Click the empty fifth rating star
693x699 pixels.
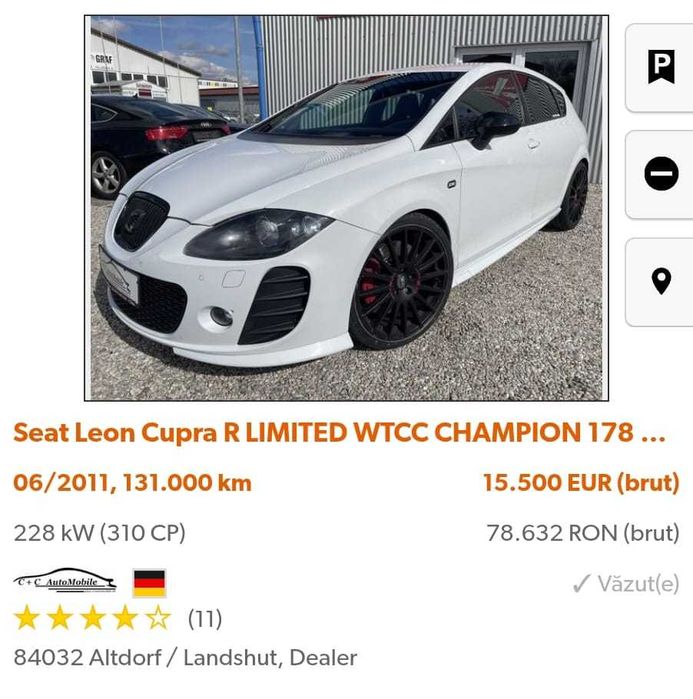click(158, 618)
